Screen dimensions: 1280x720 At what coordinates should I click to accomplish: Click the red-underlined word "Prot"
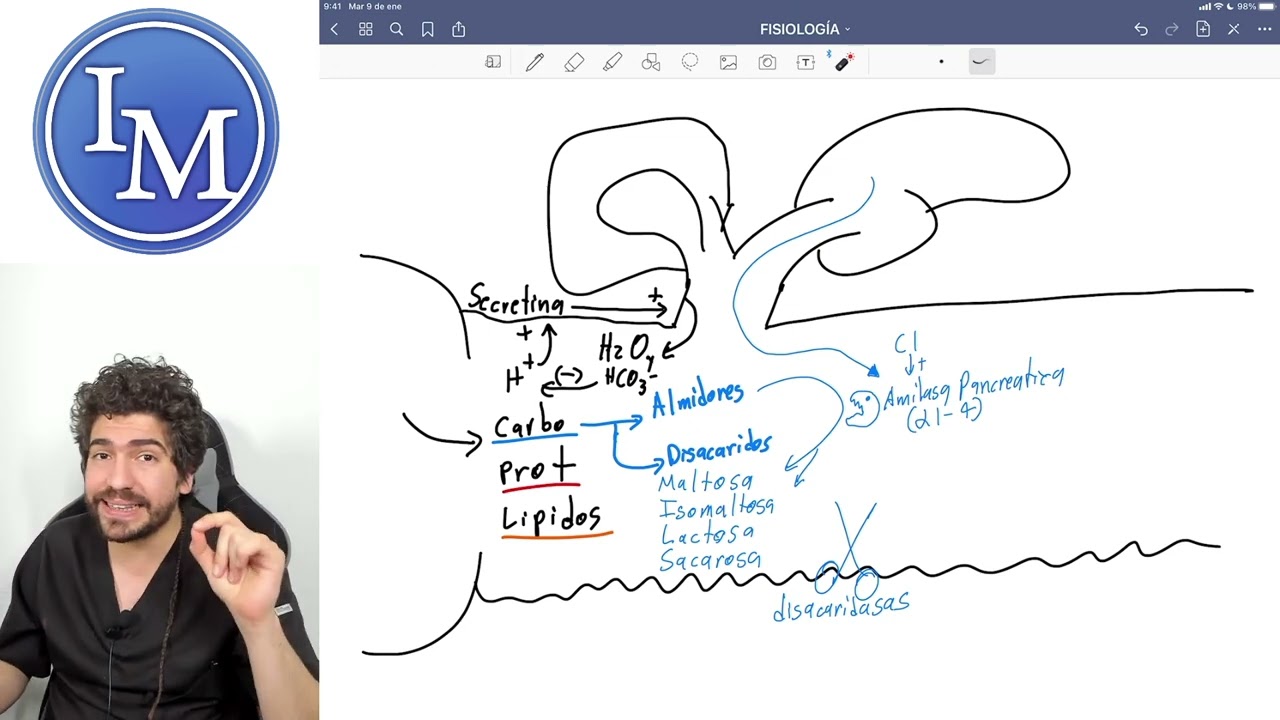coord(538,468)
